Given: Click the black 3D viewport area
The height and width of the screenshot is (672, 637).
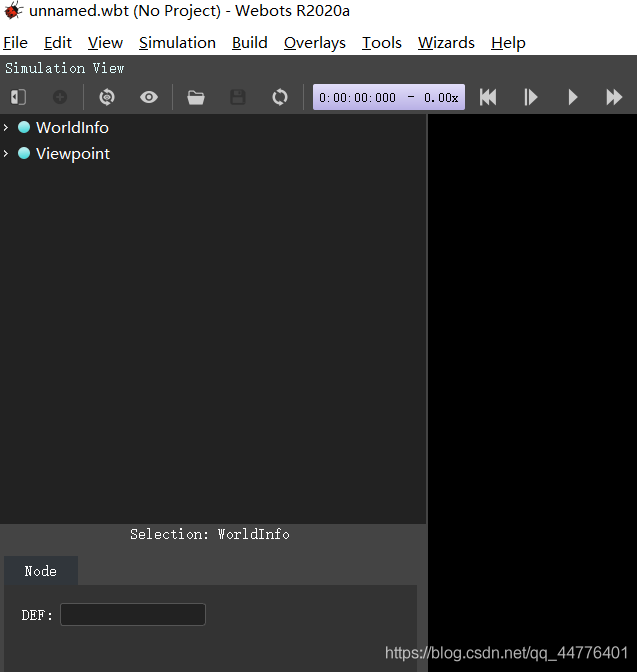Looking at the screenshot, I should [x=532, y=393].
